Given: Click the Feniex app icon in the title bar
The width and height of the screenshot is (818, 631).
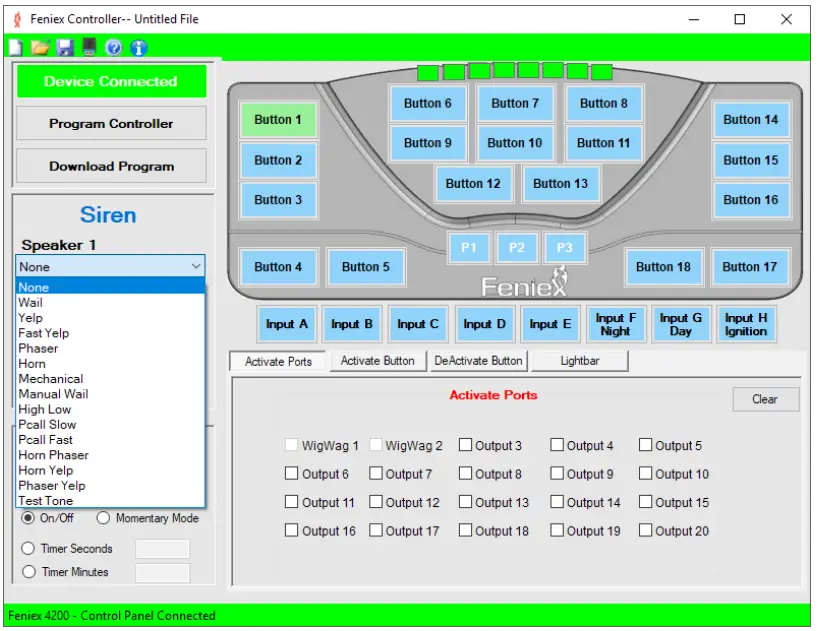Looking at the screenshot, I should [x=17, y=20].
